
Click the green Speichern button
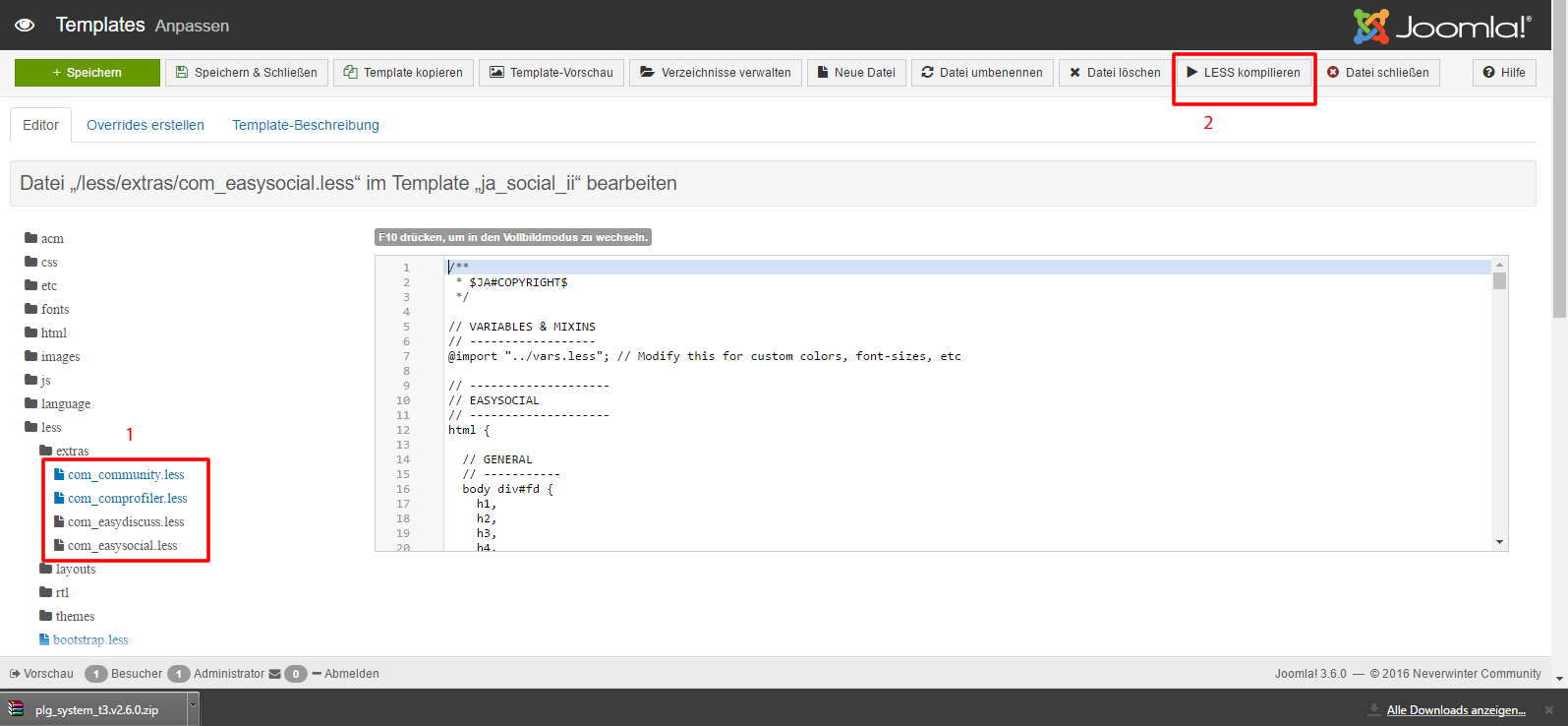click(x=87, y=73)
